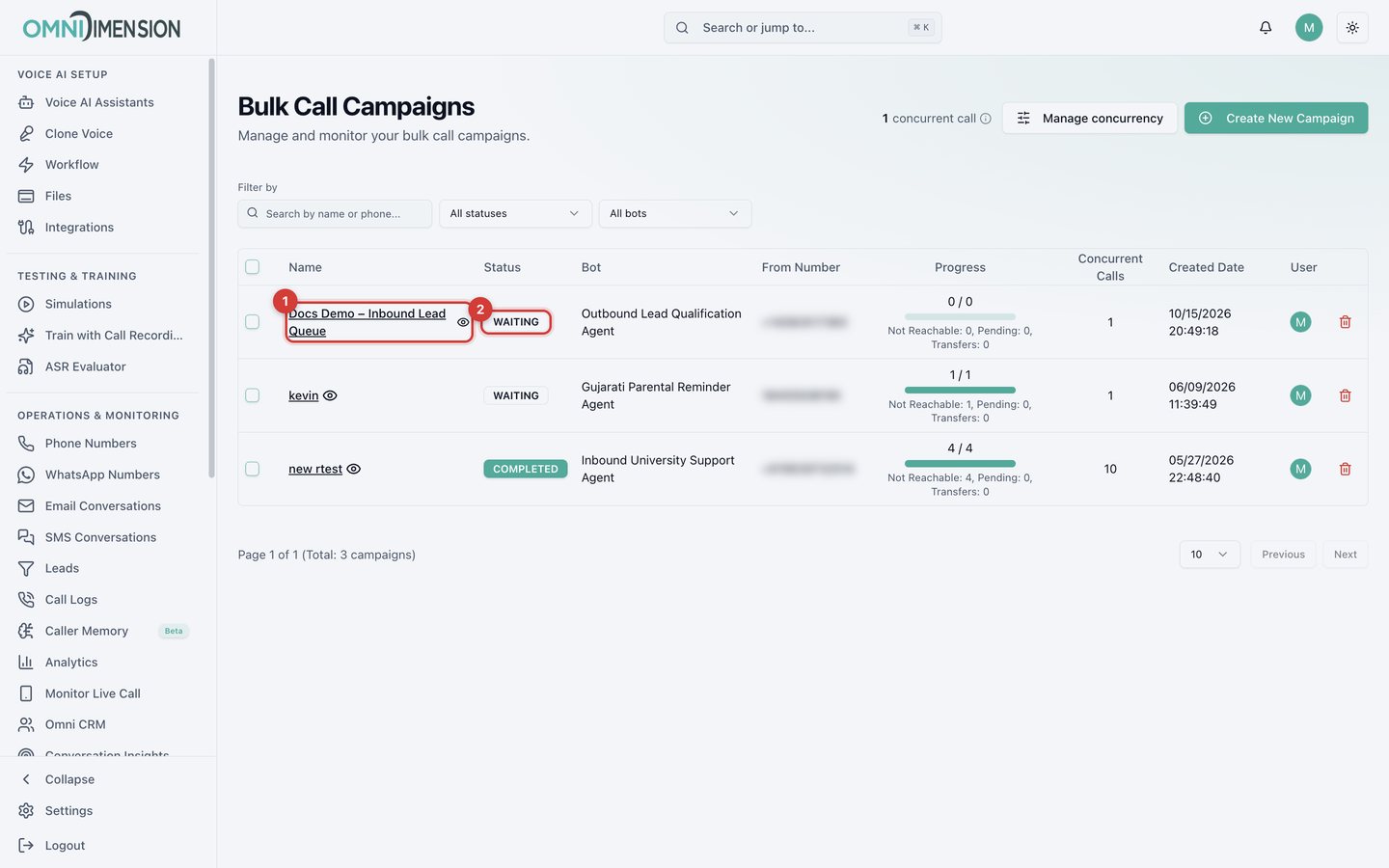Toggle light/dark theme sun icon

1352,28
